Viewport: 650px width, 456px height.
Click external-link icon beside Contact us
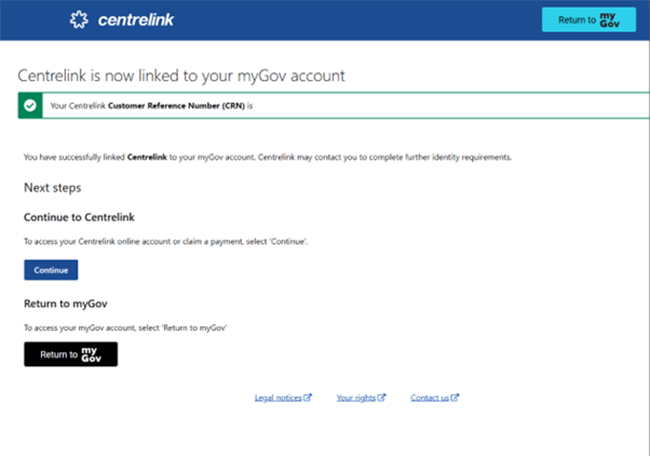click(x=456, y=398)
